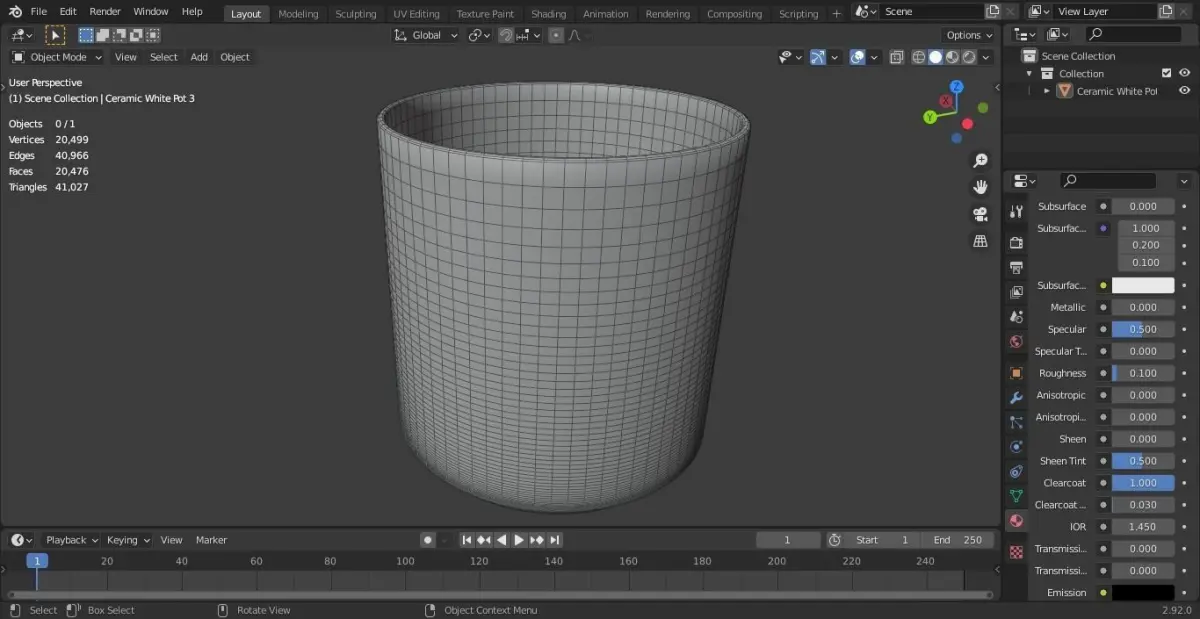Click the Roughness slider field

pyautogui.click(x=1142, y=373)
